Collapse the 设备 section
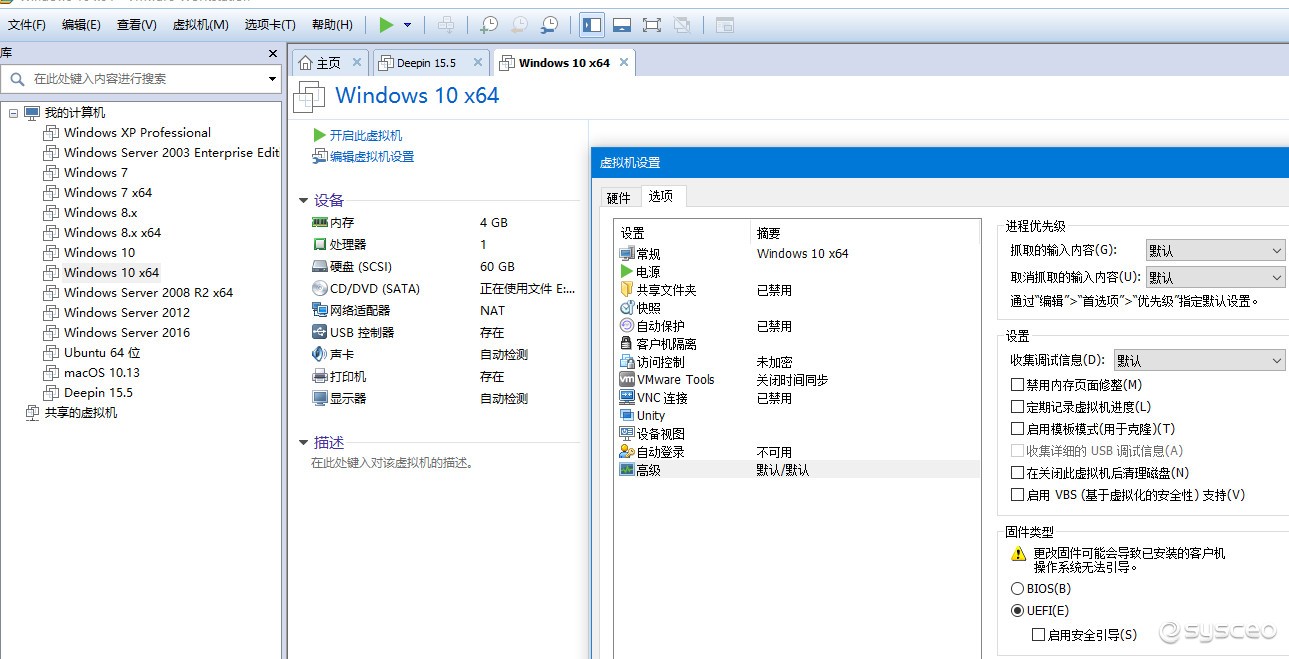This screenshot has width=1289, height=659. 304,201
